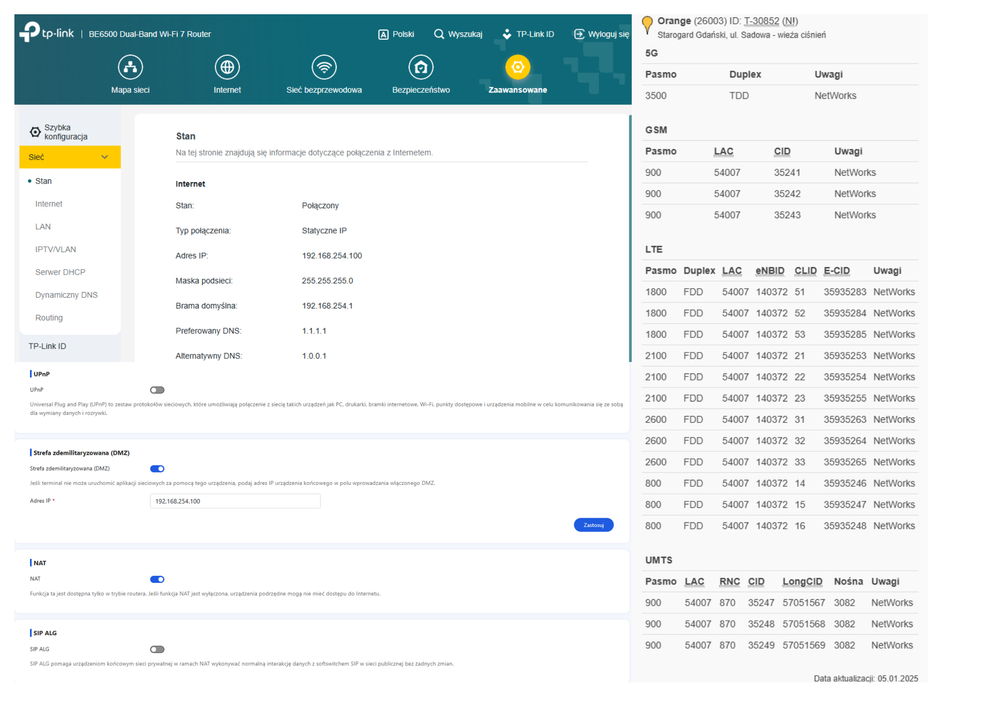Turn off the NAT toggle

coord(157,579)
